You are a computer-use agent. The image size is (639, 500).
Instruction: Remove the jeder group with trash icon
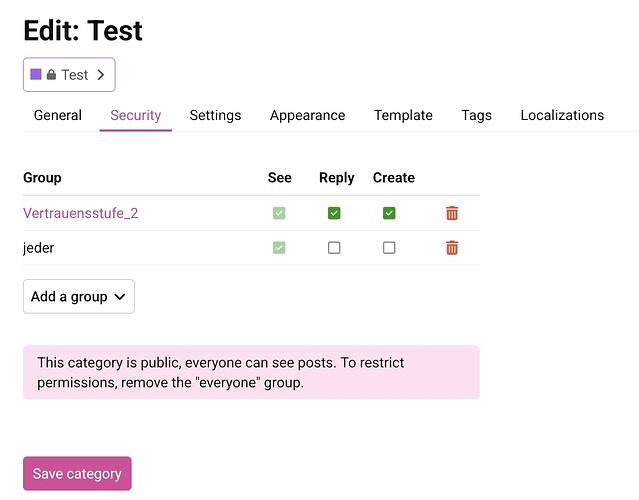click(452, 247)
